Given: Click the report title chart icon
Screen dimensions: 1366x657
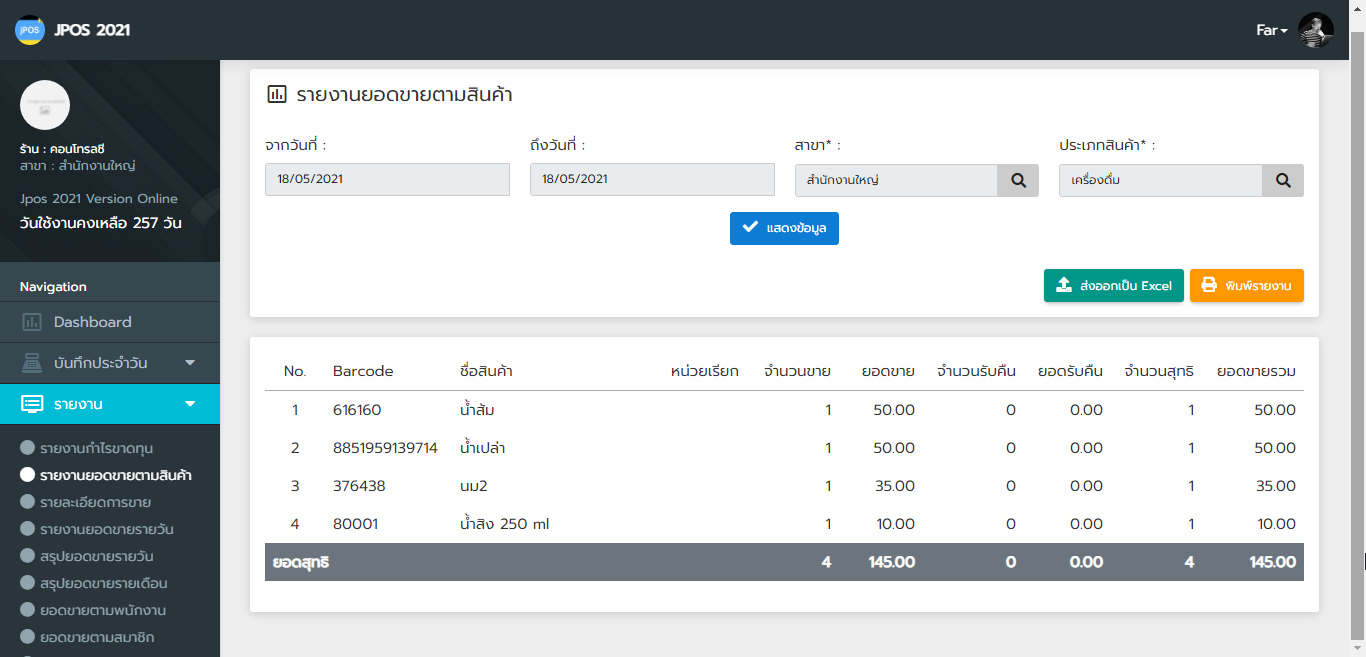Looking at the screenshot, I should (x=277, y=95).
